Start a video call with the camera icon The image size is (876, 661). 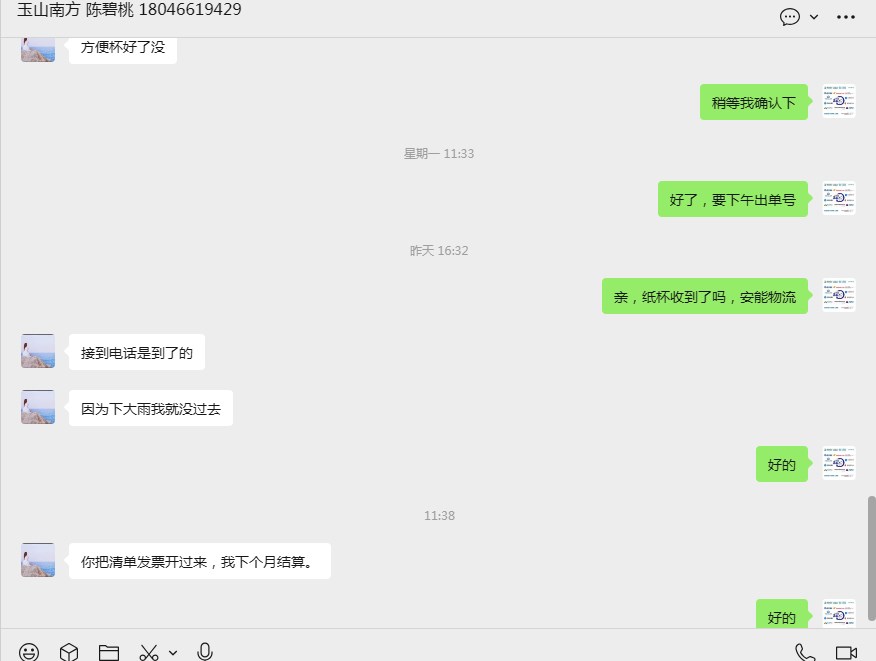pos(846,653)
